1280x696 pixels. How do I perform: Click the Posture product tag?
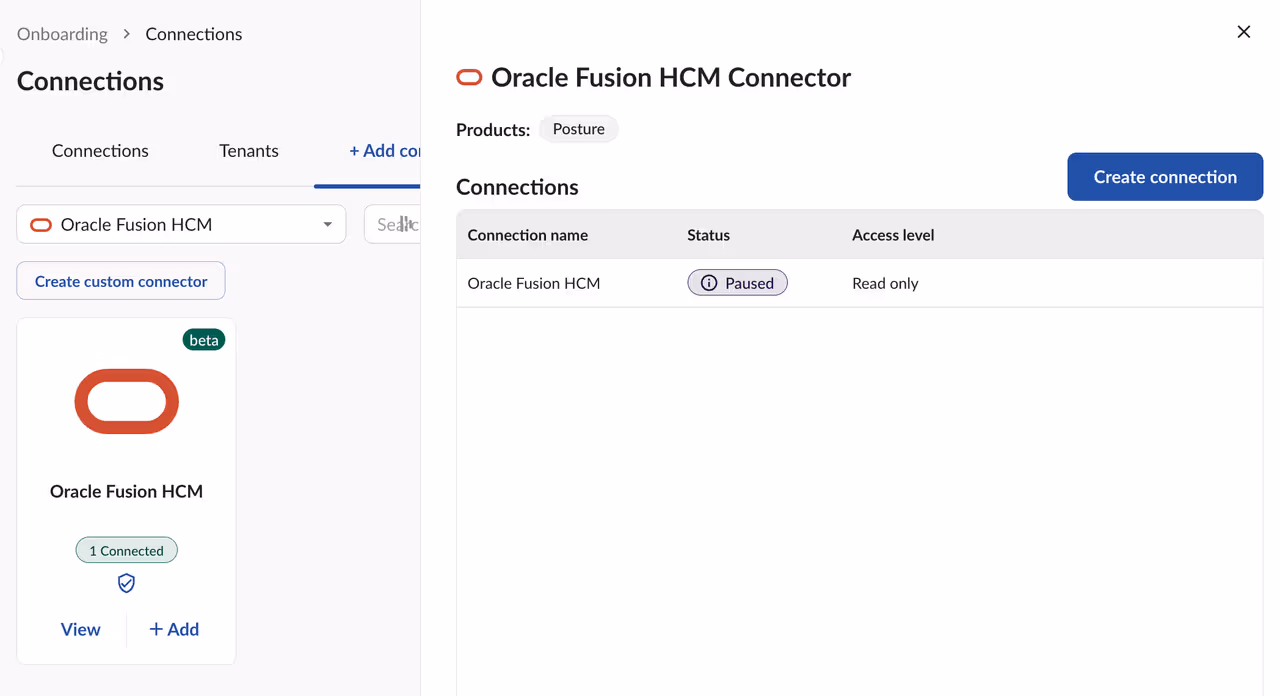(x=579, y=129)
